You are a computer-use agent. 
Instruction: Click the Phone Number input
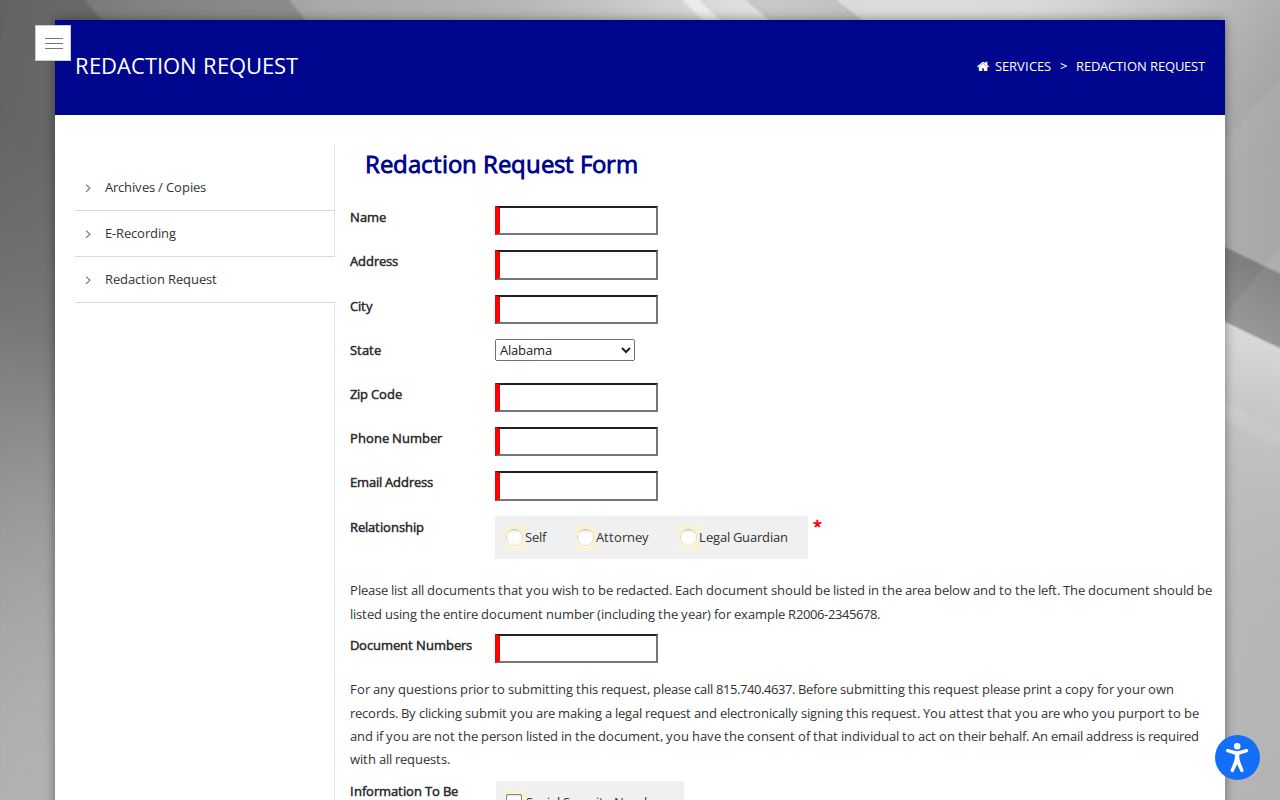pos(577,442)
